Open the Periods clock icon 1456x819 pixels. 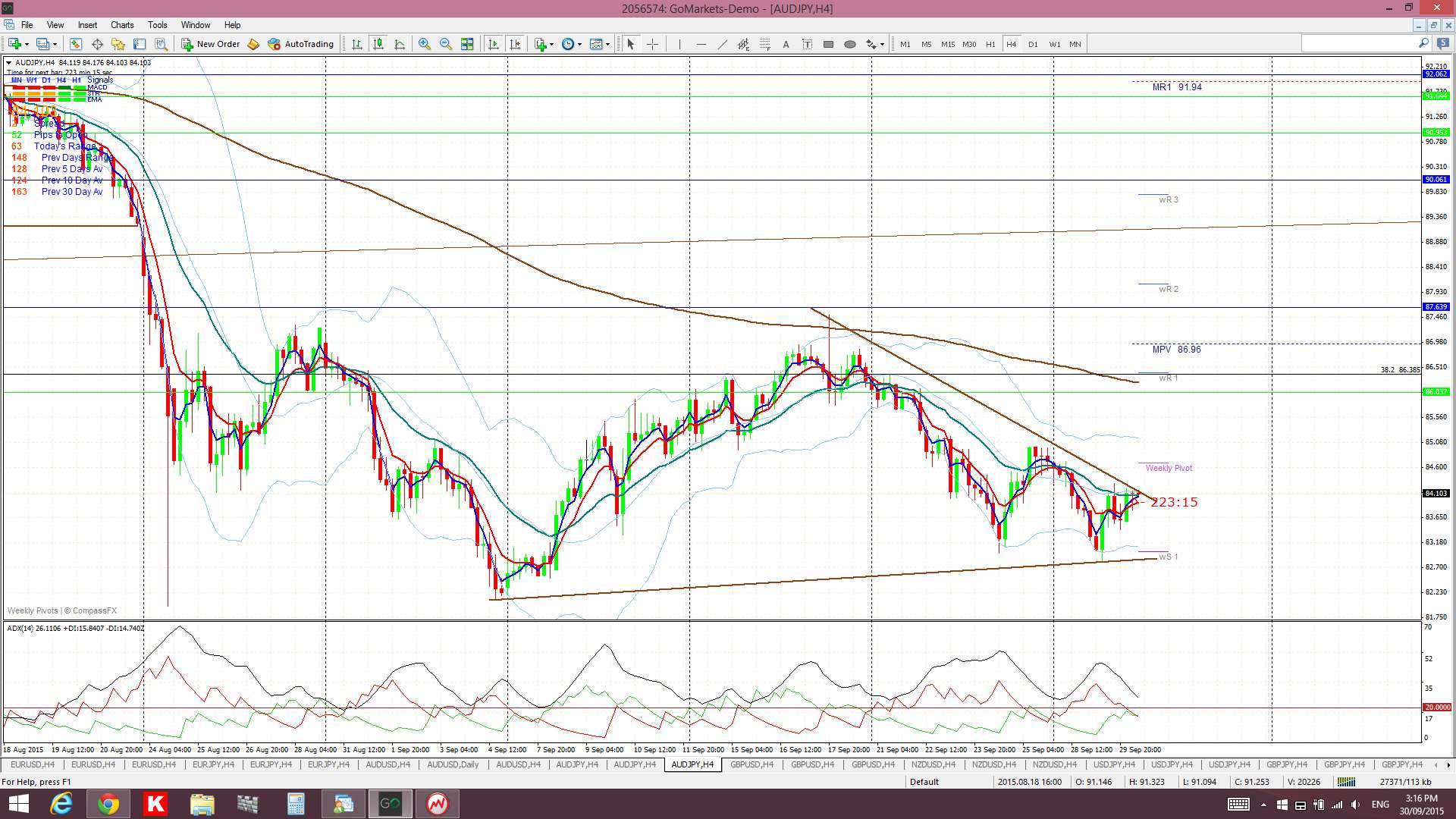(568, 44)
